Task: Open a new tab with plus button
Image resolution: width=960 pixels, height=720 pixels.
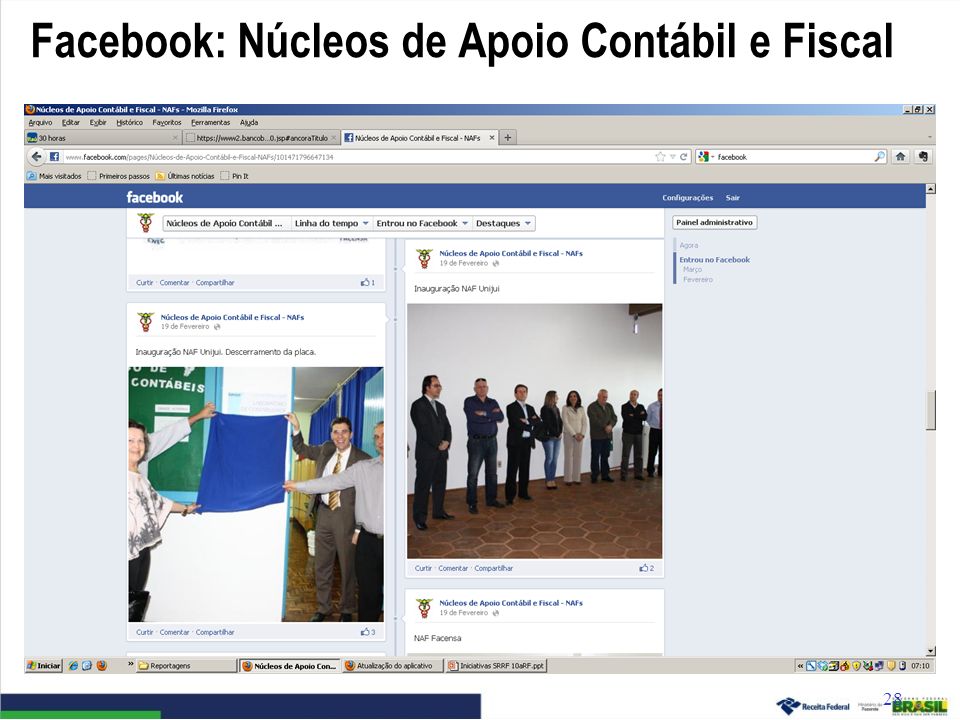Action: 508,138
